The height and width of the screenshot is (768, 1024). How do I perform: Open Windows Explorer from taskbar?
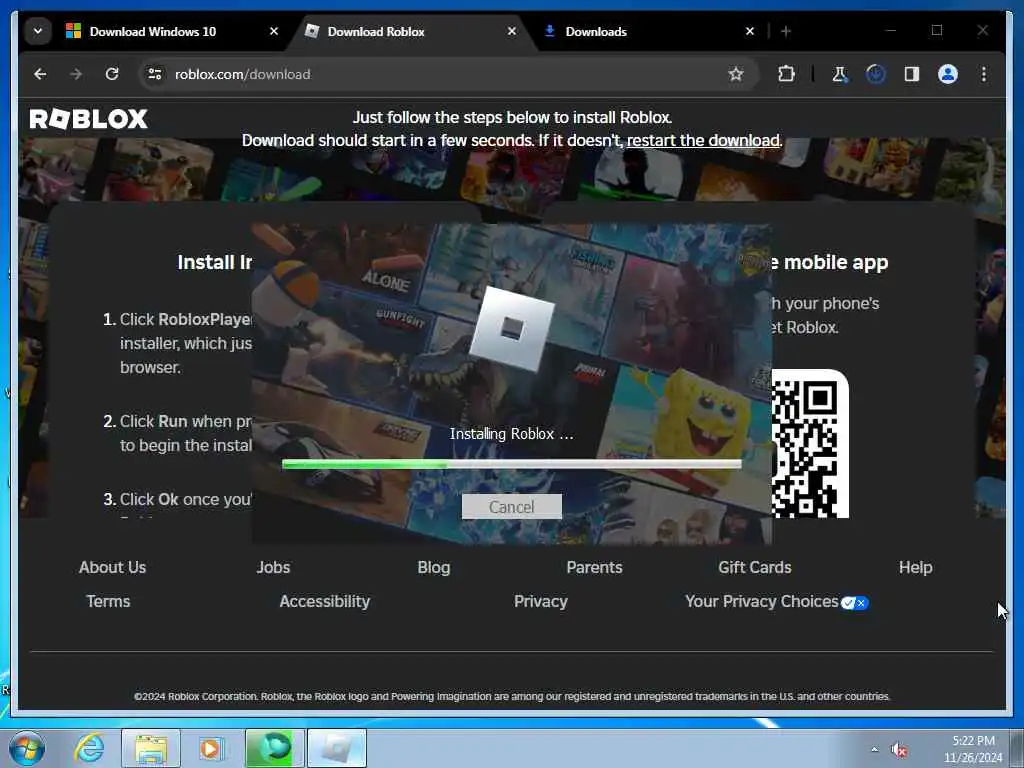[x=151, y=748]
